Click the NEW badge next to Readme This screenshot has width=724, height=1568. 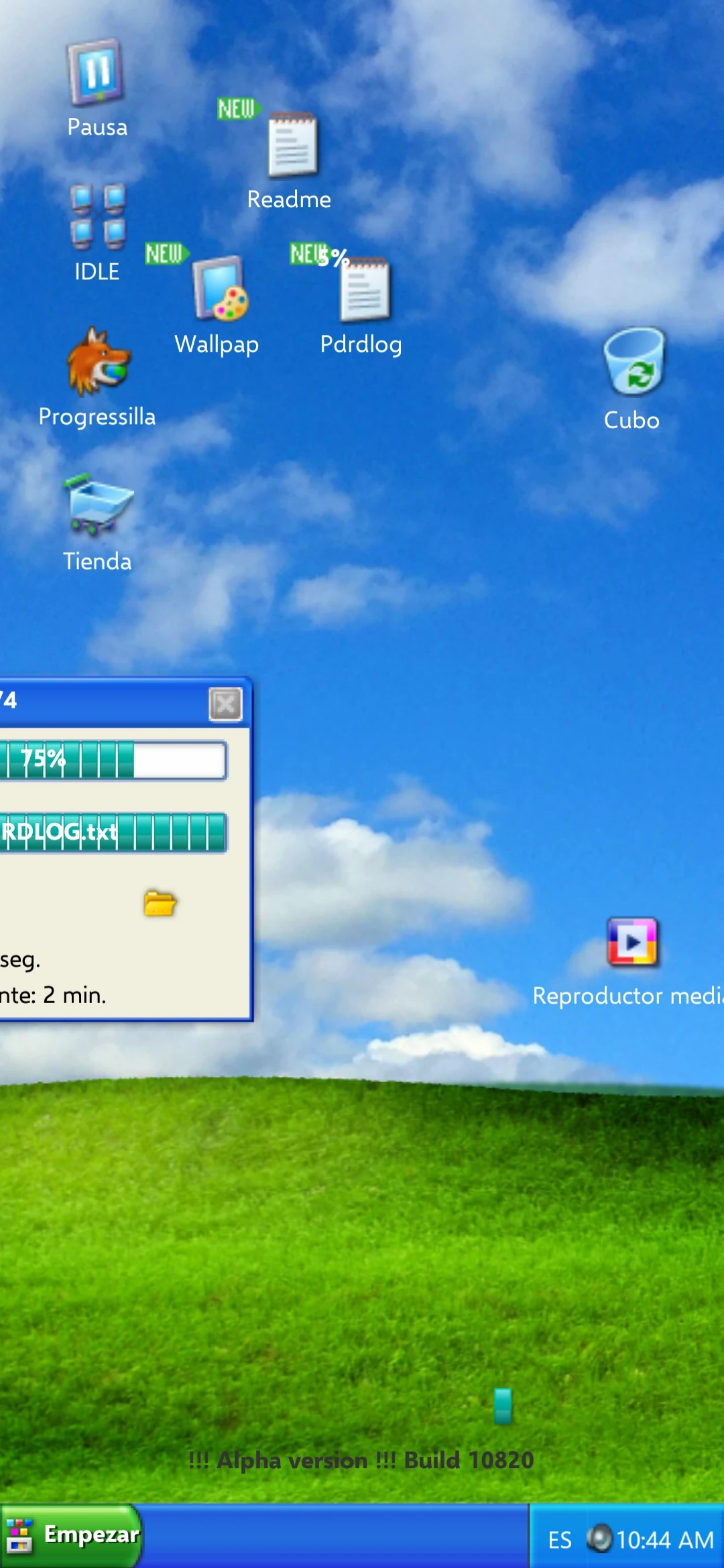239,109
